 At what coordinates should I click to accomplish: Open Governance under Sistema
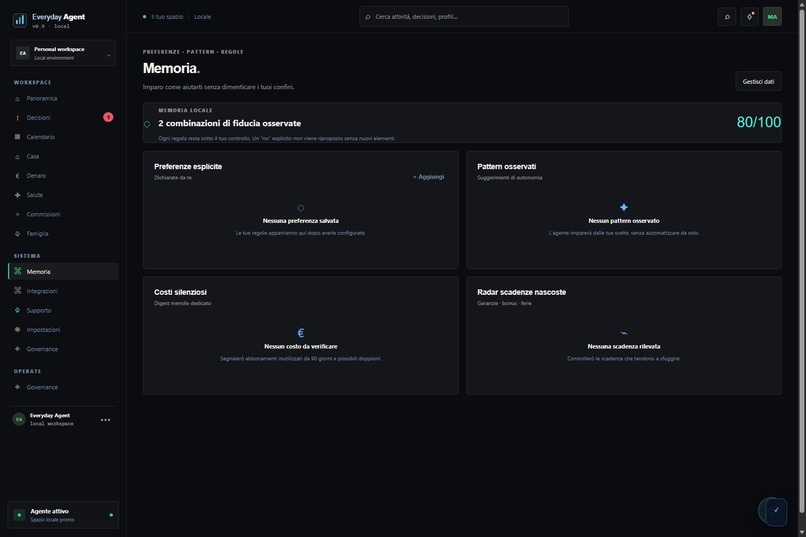pyautogui.click(x=63, y=349)
